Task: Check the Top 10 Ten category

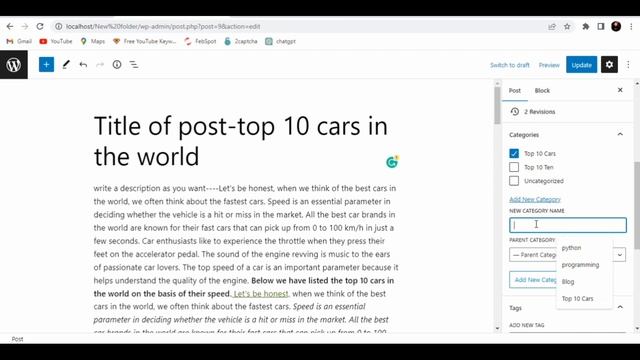Action: [x=514, y=167]
